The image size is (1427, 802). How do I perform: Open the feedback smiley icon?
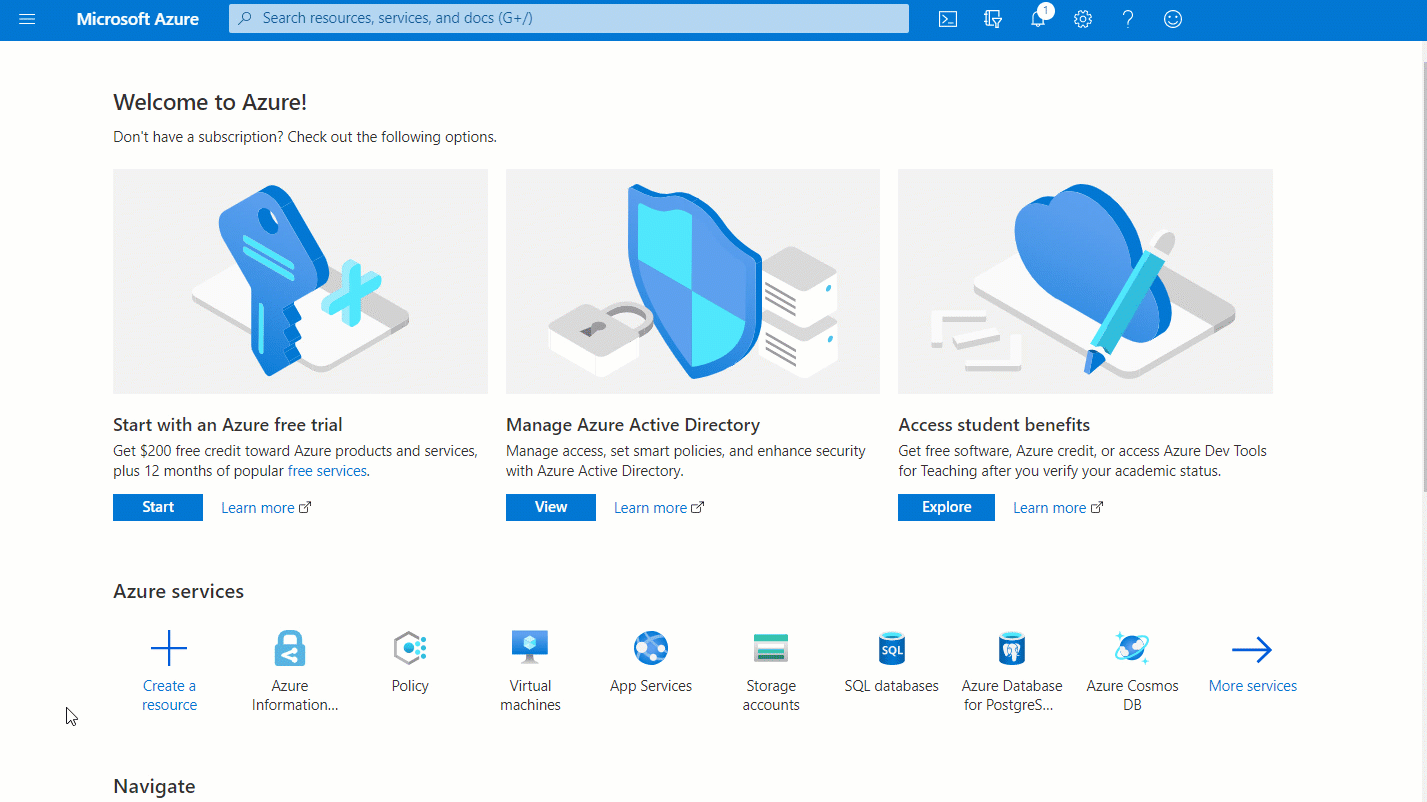click(1173, 19)
